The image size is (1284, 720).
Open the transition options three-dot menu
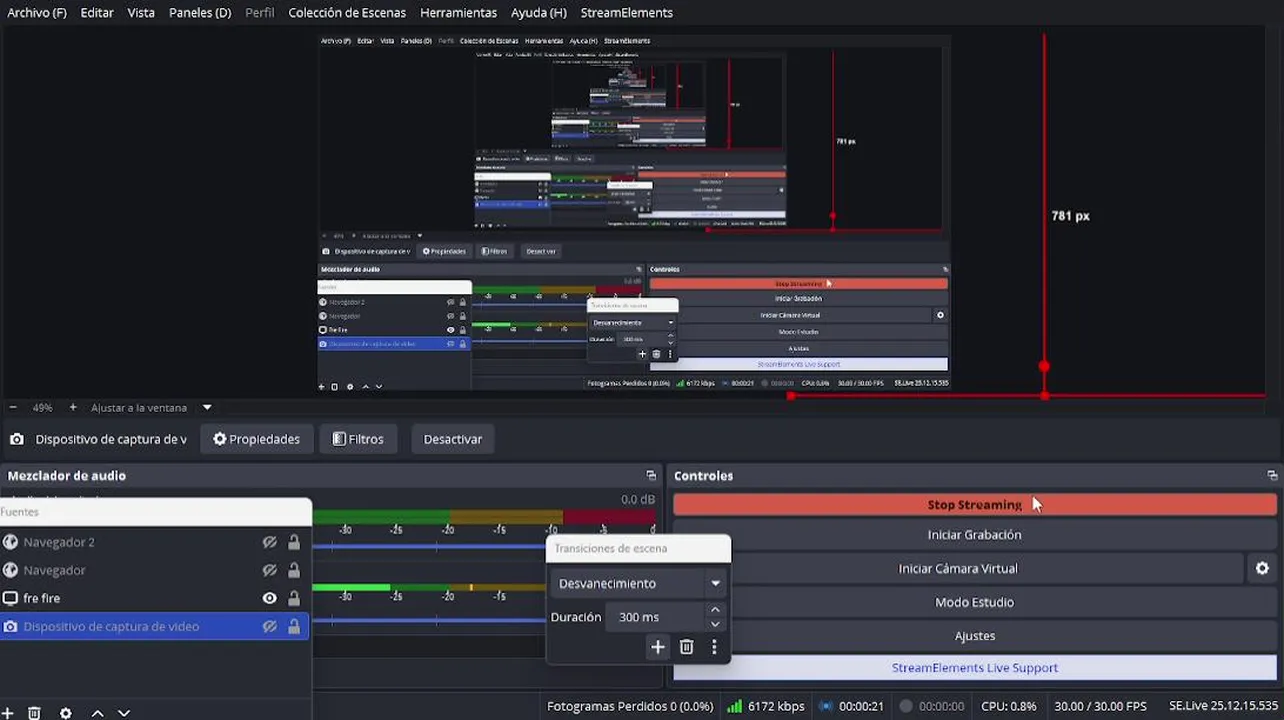pyautogui.click(x=714, y=647)
